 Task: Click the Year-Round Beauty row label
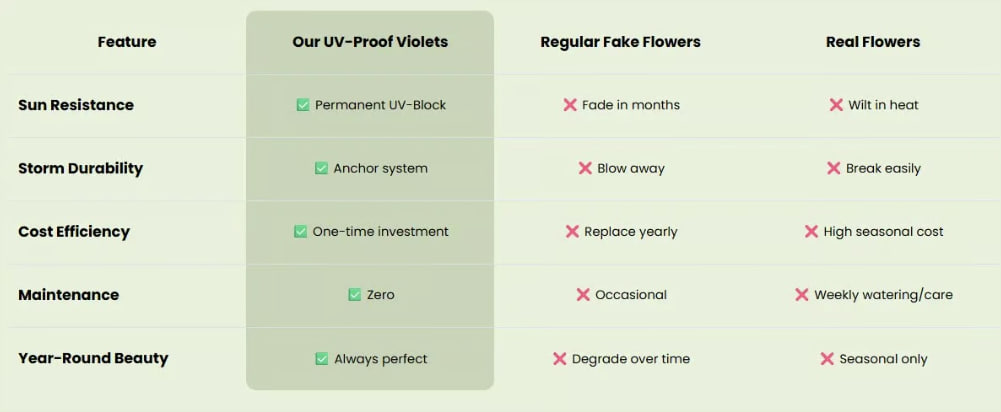click(x=93, y=358)
